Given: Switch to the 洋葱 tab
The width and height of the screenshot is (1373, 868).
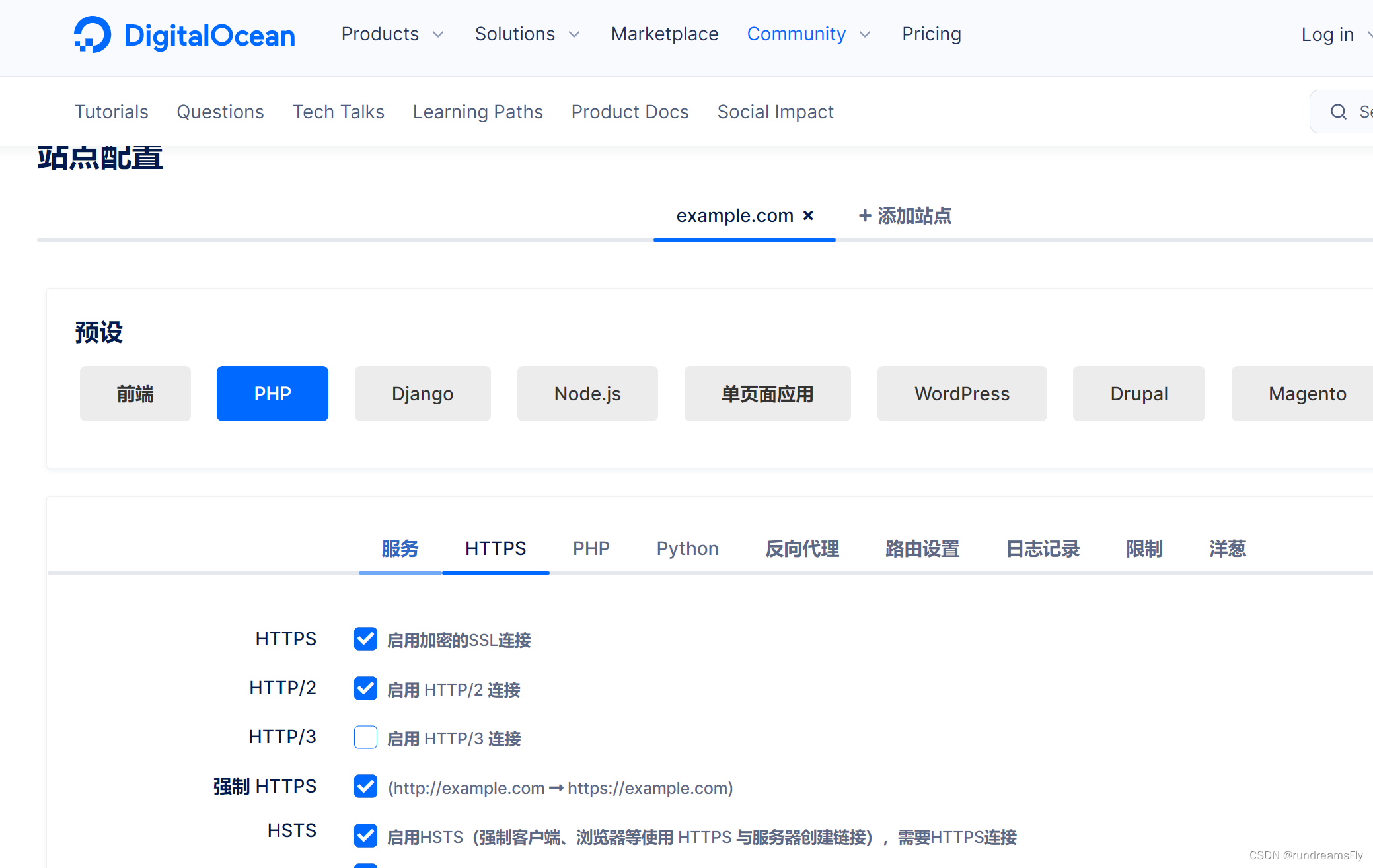Looking at the screenshot, I should point(1228,548).
